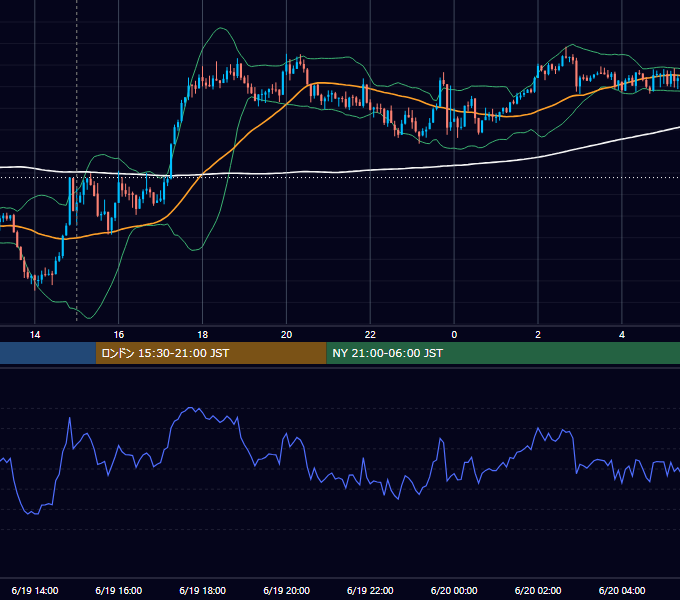
Task: Click time axis label 16
Action: click(118, 335)
